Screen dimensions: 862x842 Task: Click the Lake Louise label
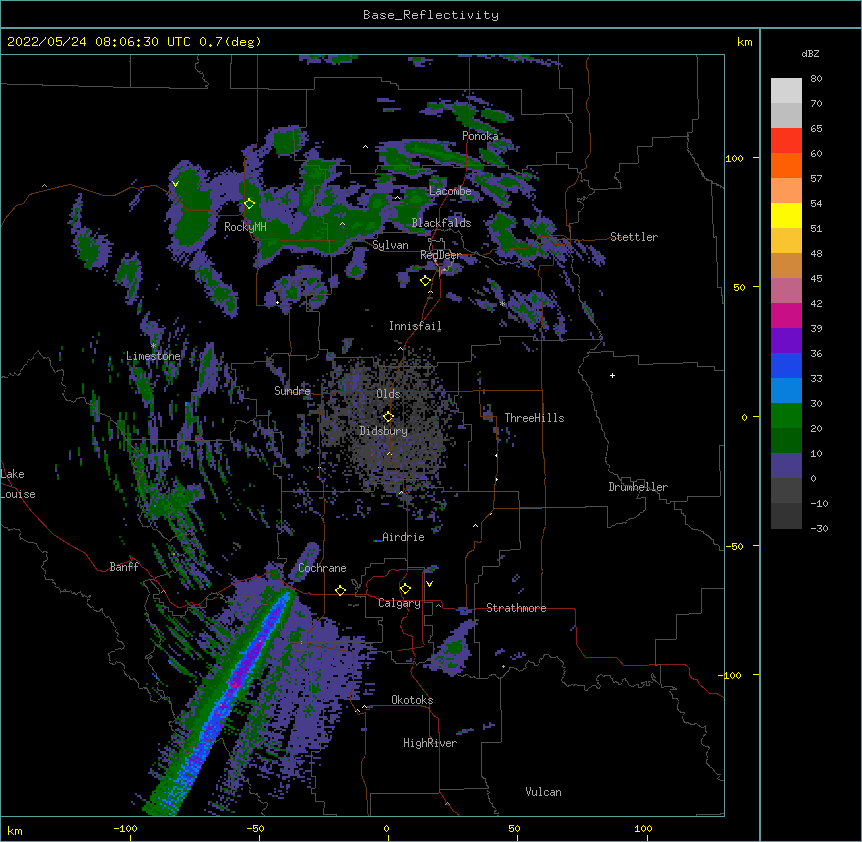(18, 484)
